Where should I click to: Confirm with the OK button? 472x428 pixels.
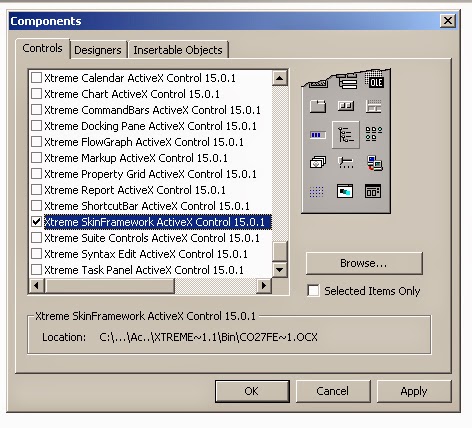tap(252, 391)
